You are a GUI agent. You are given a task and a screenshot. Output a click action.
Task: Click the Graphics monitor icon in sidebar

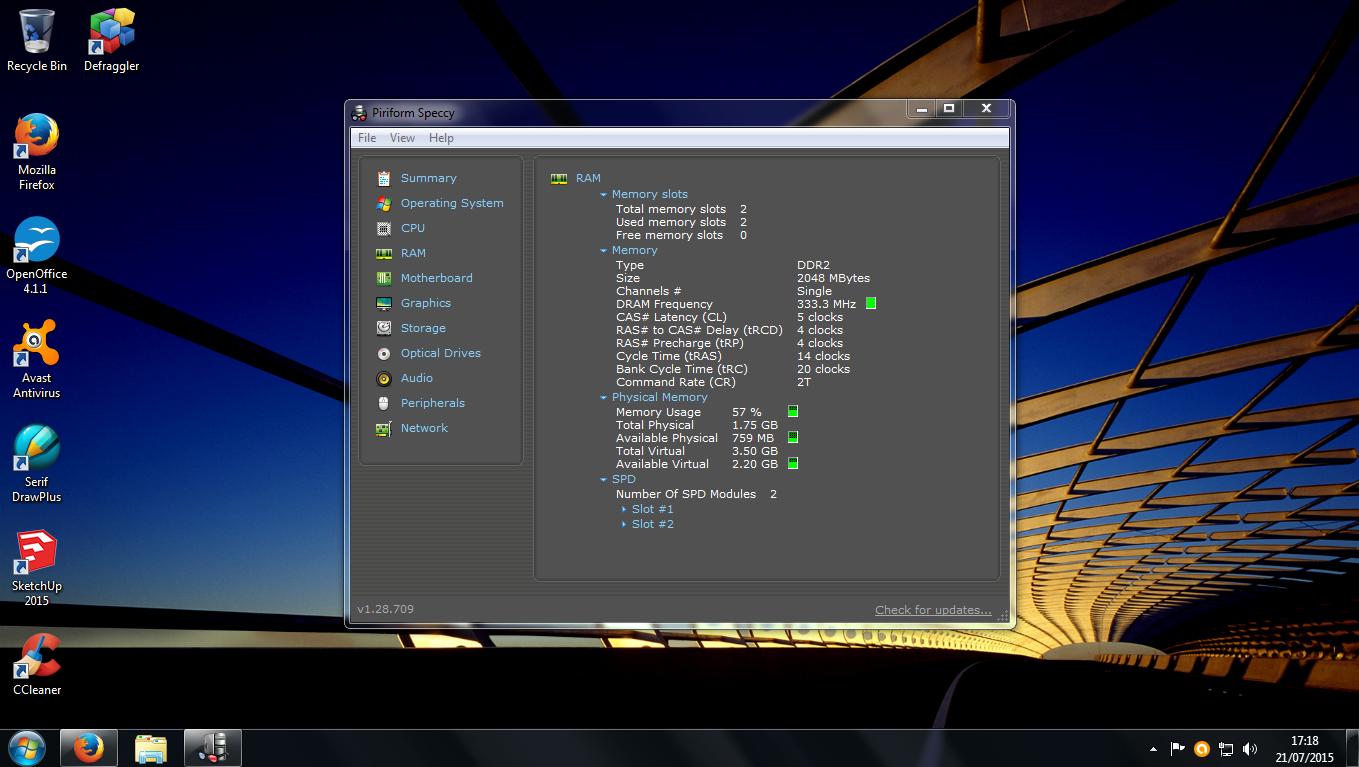click(x=384, y=303)
